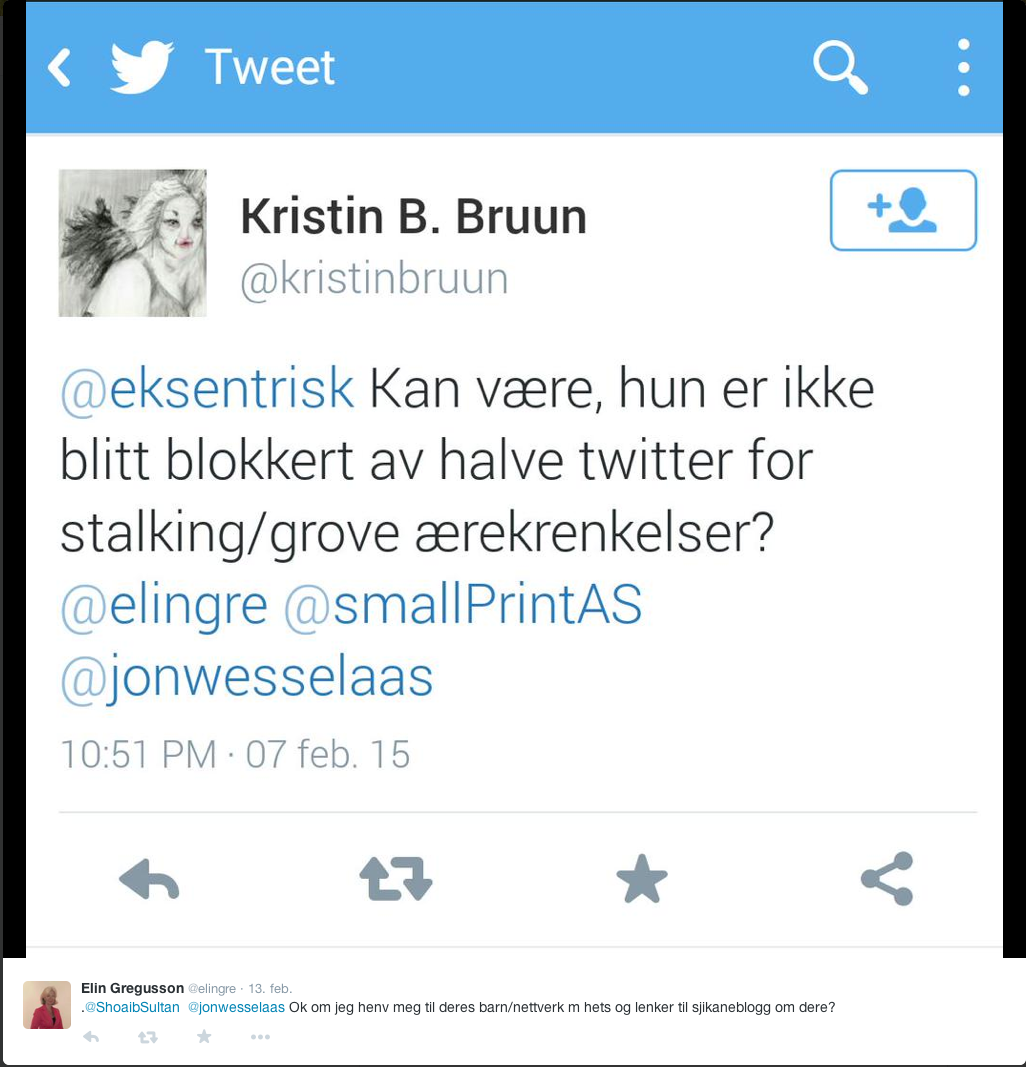Open the Kristin B. Bruun display name
Screen dimensions: 1026x1067
[414, 216]
